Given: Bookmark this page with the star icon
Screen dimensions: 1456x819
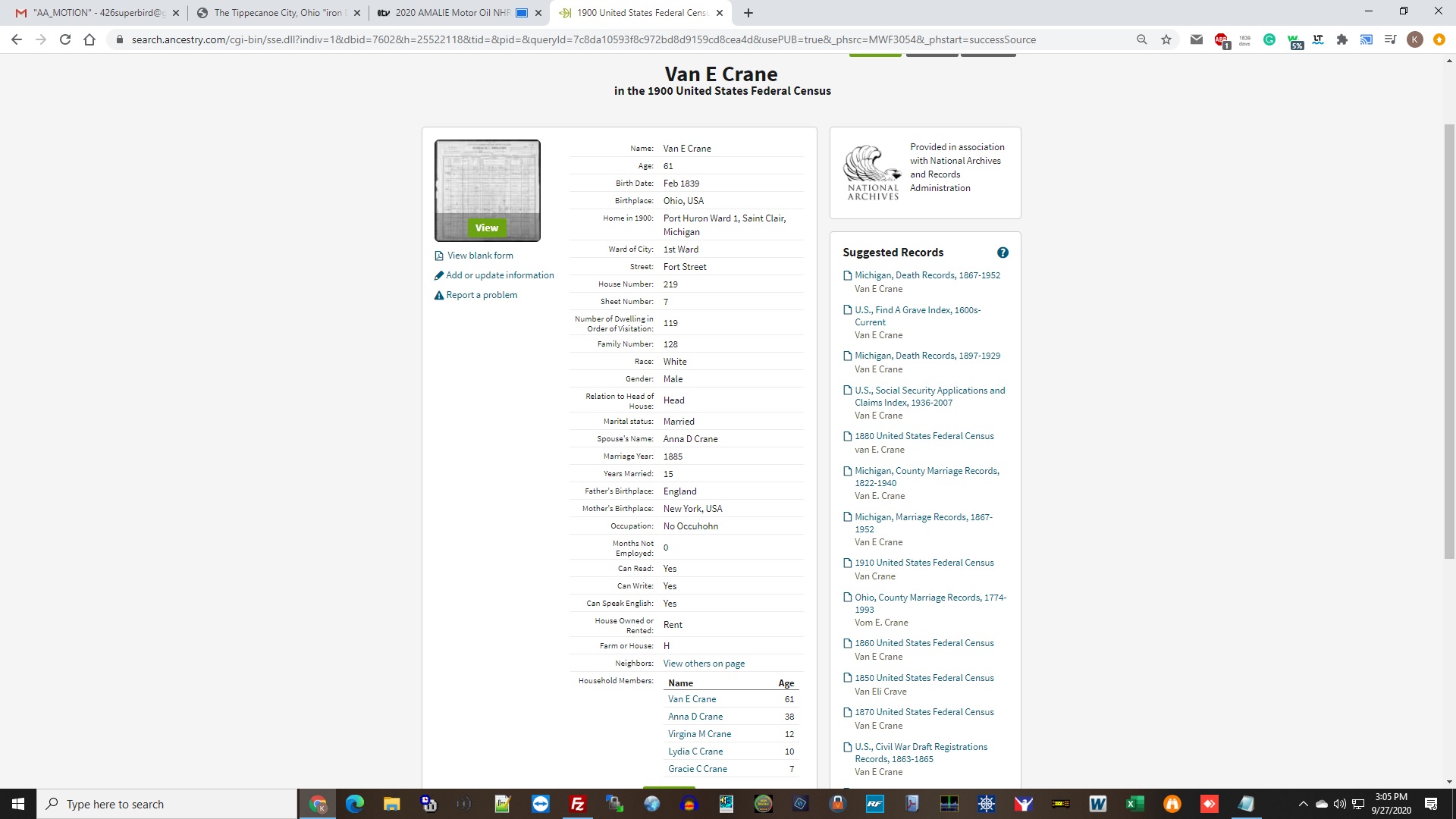Looking at the screenshot, I should pyautogui.click(x=1166, y=39).
